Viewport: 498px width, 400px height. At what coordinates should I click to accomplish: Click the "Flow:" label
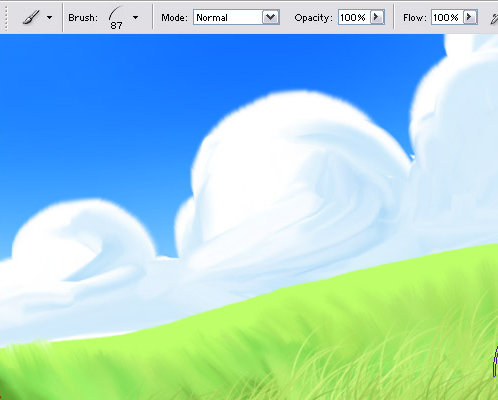pos(415,18)
